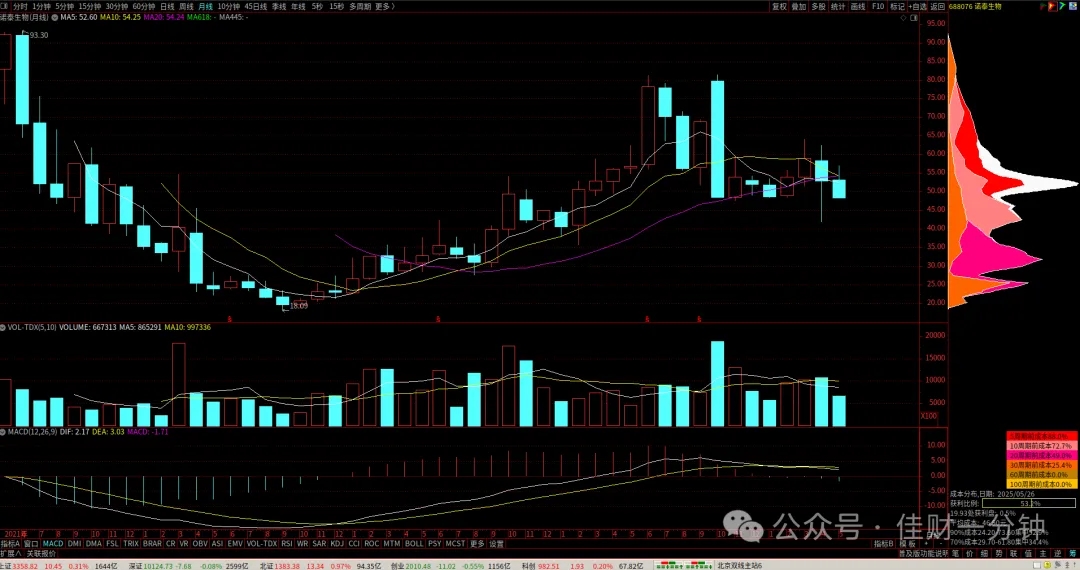Select the 10分钟 period
The image size is (1080, 570).
229,6
